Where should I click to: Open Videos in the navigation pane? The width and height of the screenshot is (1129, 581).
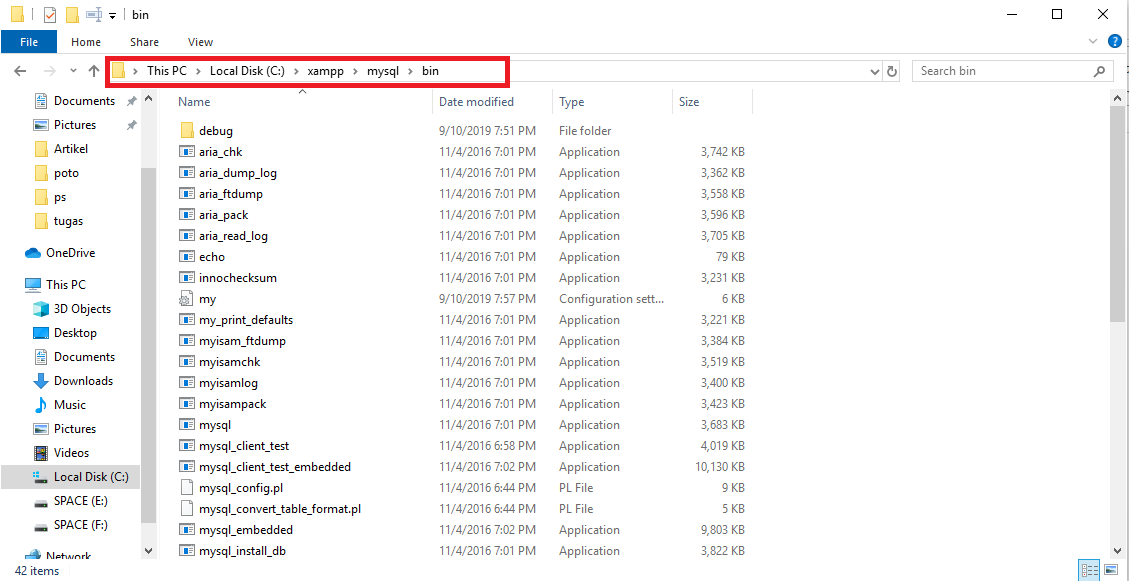pyautogui.click(x=71, y=453)
